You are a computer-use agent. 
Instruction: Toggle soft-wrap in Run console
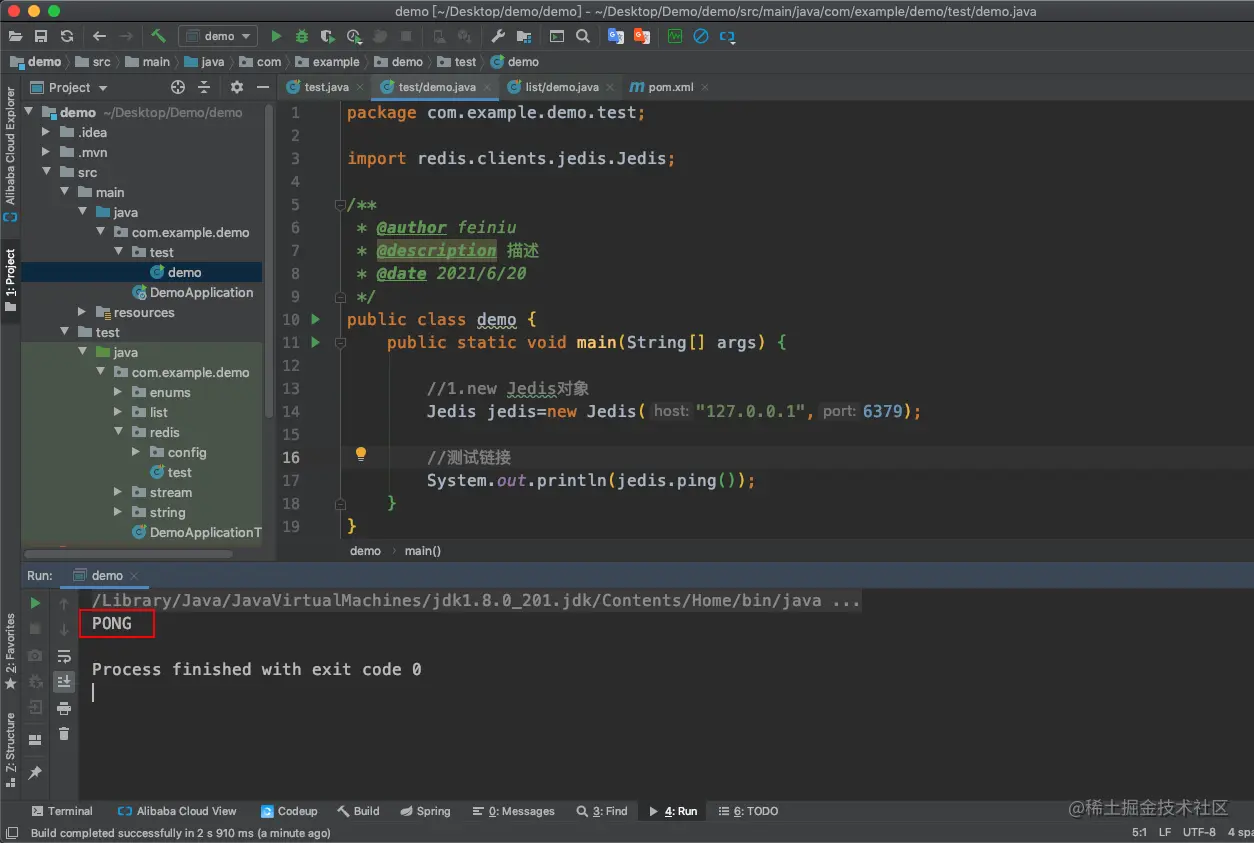(64, 656)
